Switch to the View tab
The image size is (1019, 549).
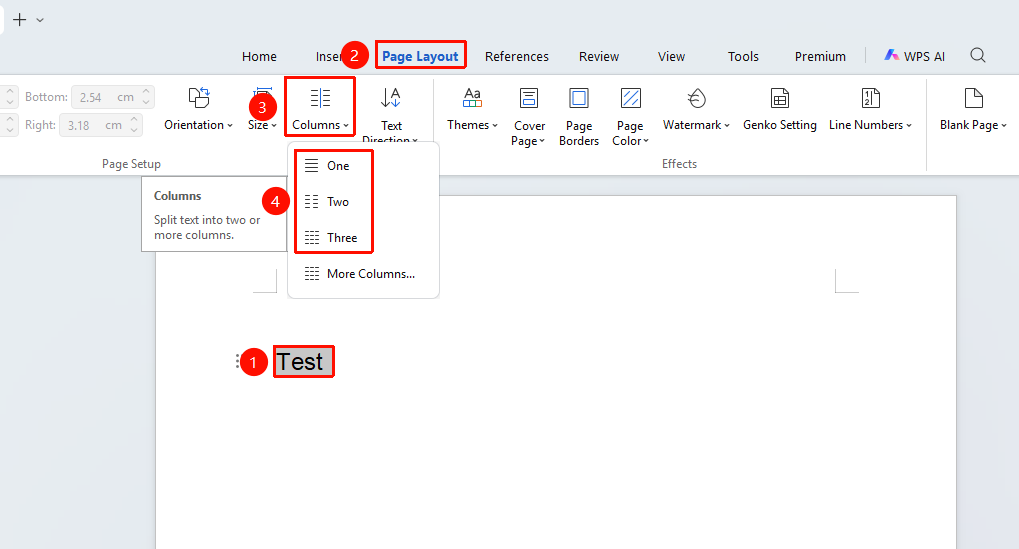pos(671,57)
